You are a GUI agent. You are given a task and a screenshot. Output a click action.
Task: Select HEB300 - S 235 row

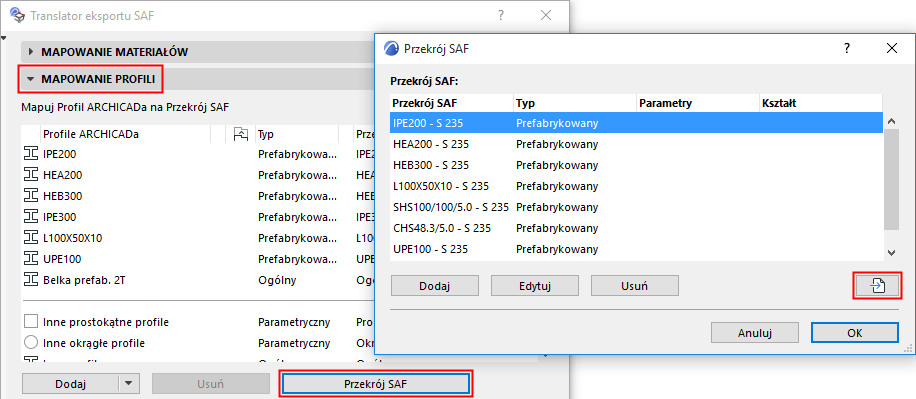click(636, 165)
